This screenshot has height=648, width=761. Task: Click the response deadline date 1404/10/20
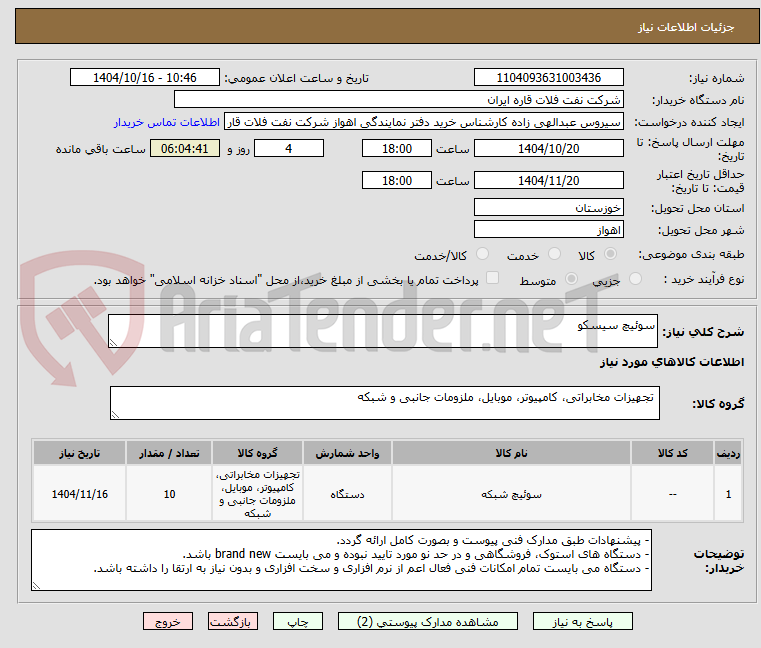coord(548,149)
